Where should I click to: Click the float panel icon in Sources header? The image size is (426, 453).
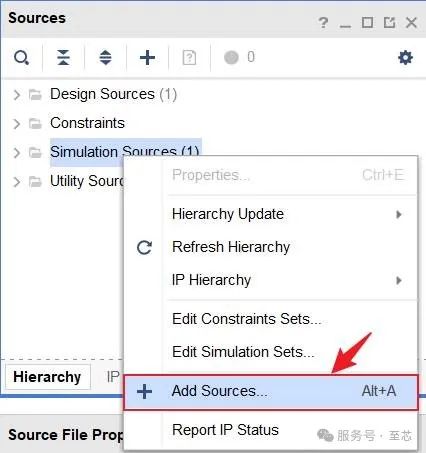[x=389, y=23]
